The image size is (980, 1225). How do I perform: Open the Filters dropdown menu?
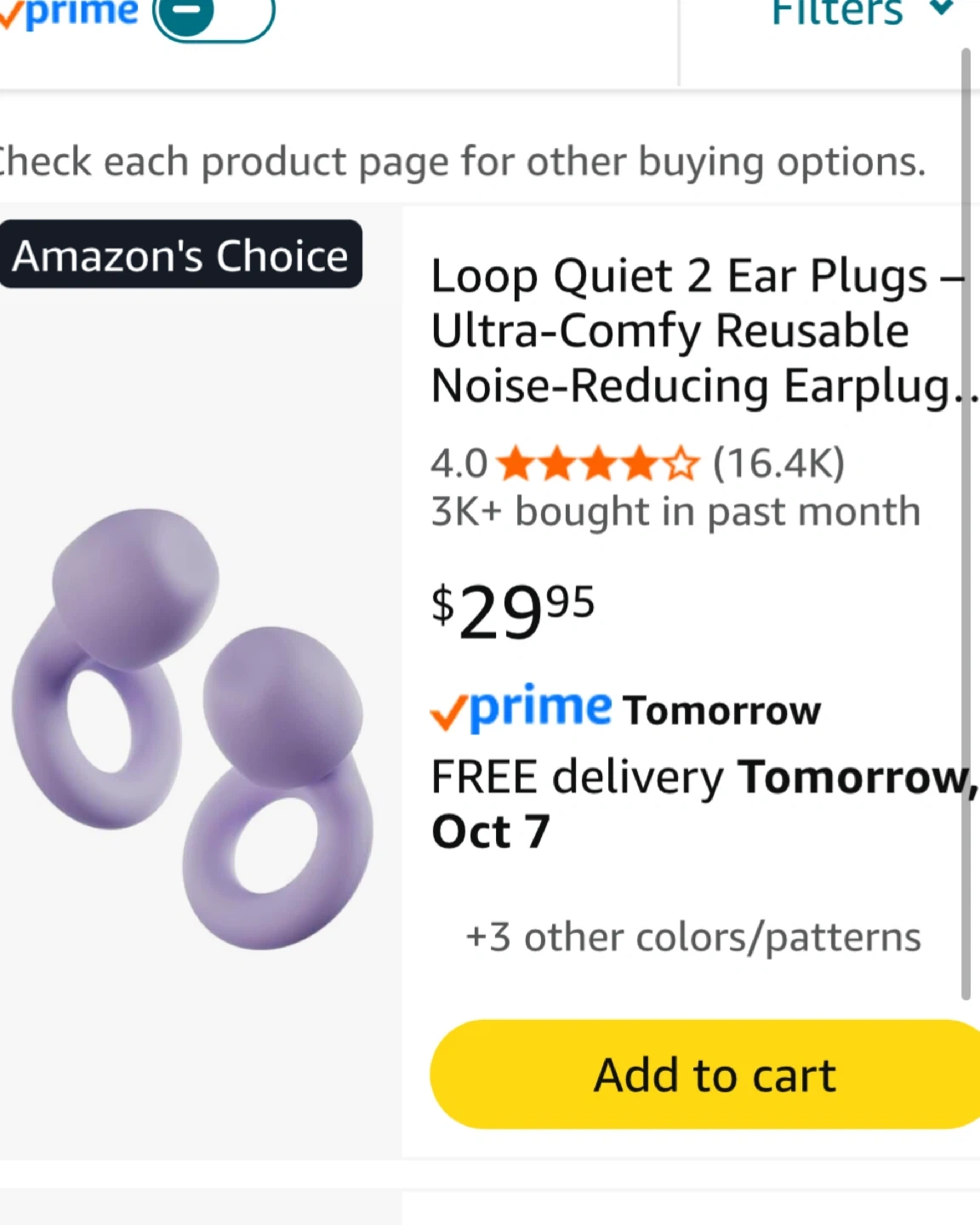pos(837,14)
